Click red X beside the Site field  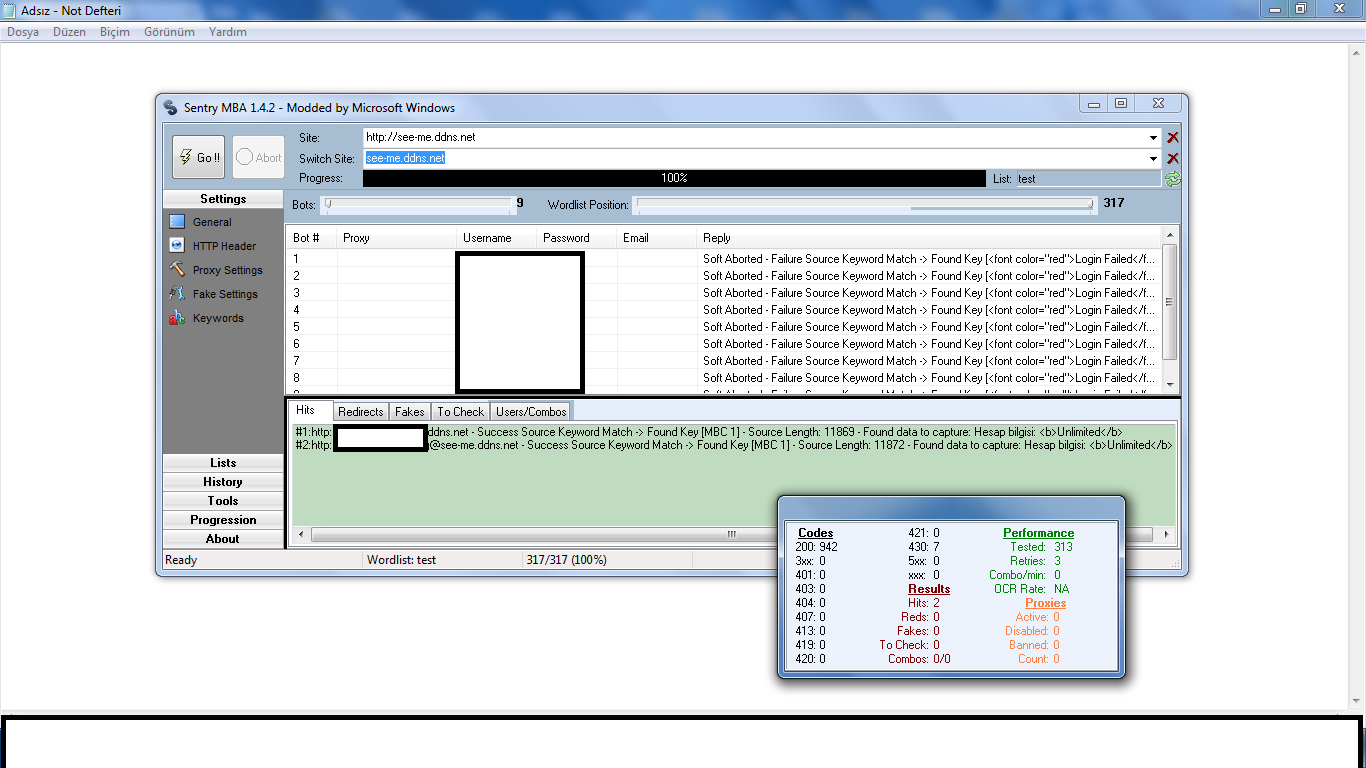1173,138
